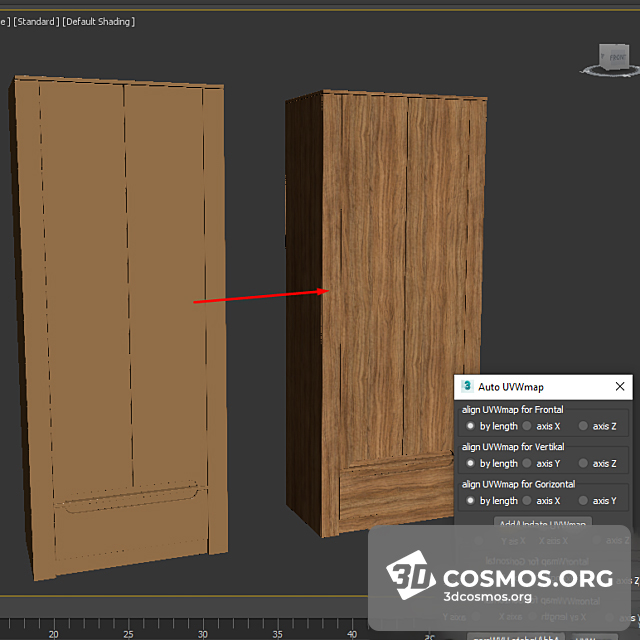Click the 3ds Max icon in Auto UVWmap title bar
The image size is (640, 640).
click(467, 386)
